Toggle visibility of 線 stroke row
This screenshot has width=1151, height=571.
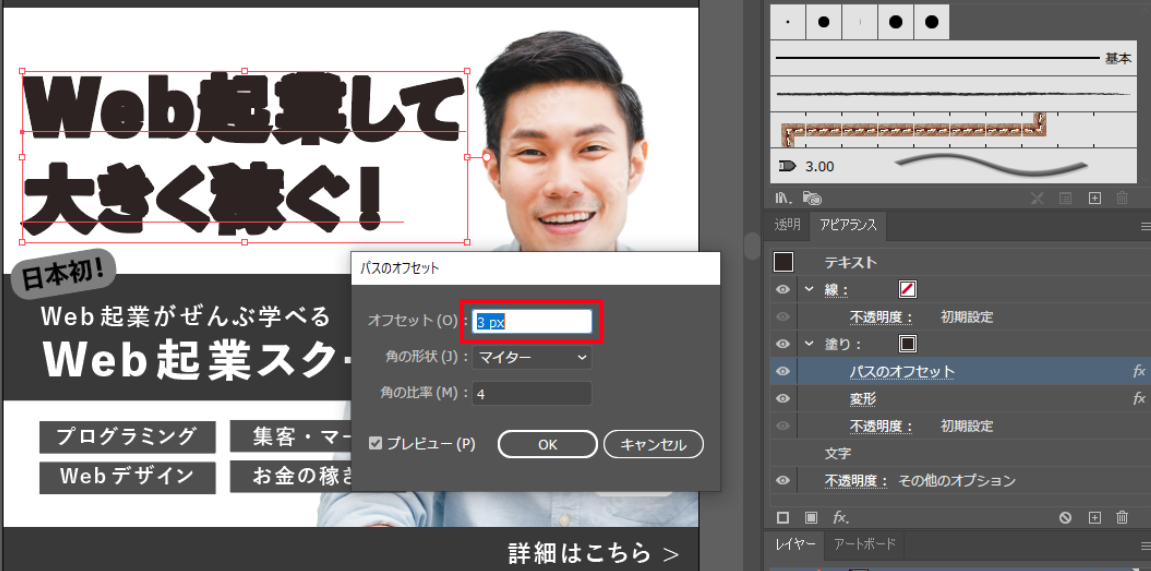tap(783, 290)
